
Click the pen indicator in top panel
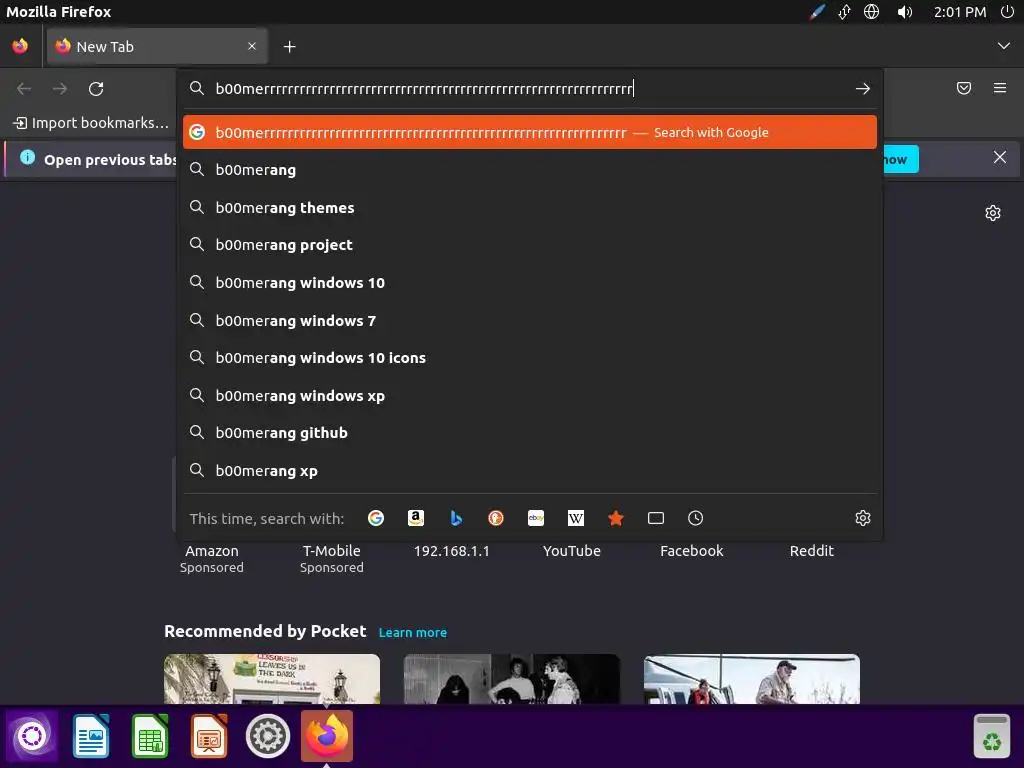point(818,12)
